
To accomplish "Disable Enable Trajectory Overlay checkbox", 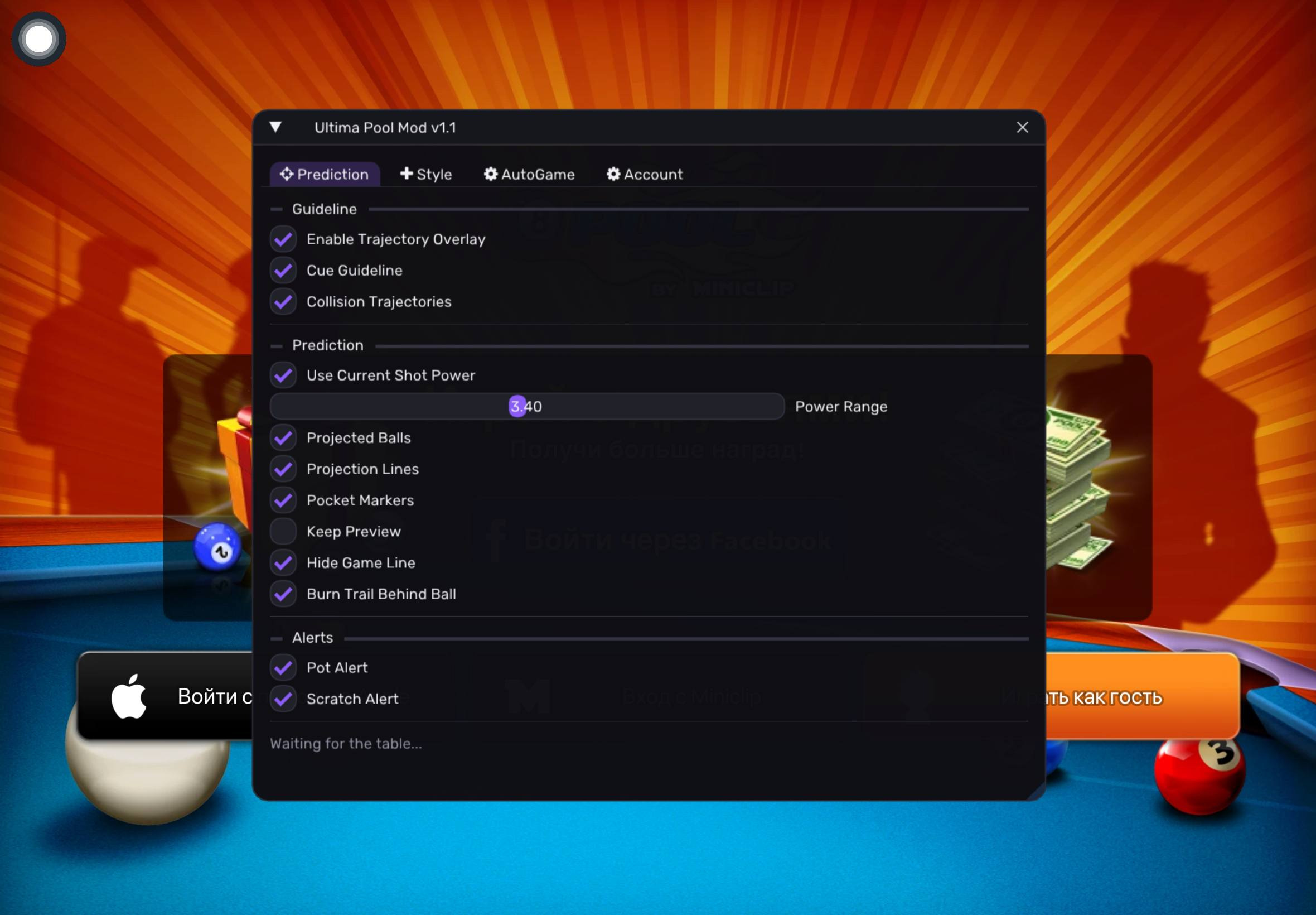I will click(x=283, y=239).
